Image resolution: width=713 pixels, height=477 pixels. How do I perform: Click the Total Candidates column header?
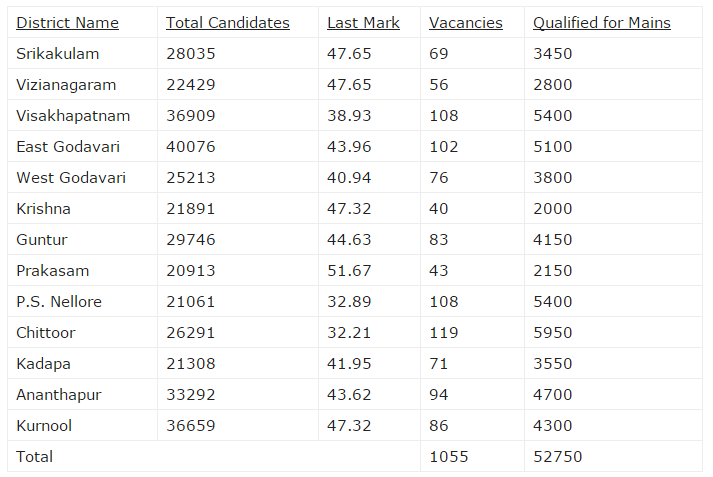click(x=227, y=23)
